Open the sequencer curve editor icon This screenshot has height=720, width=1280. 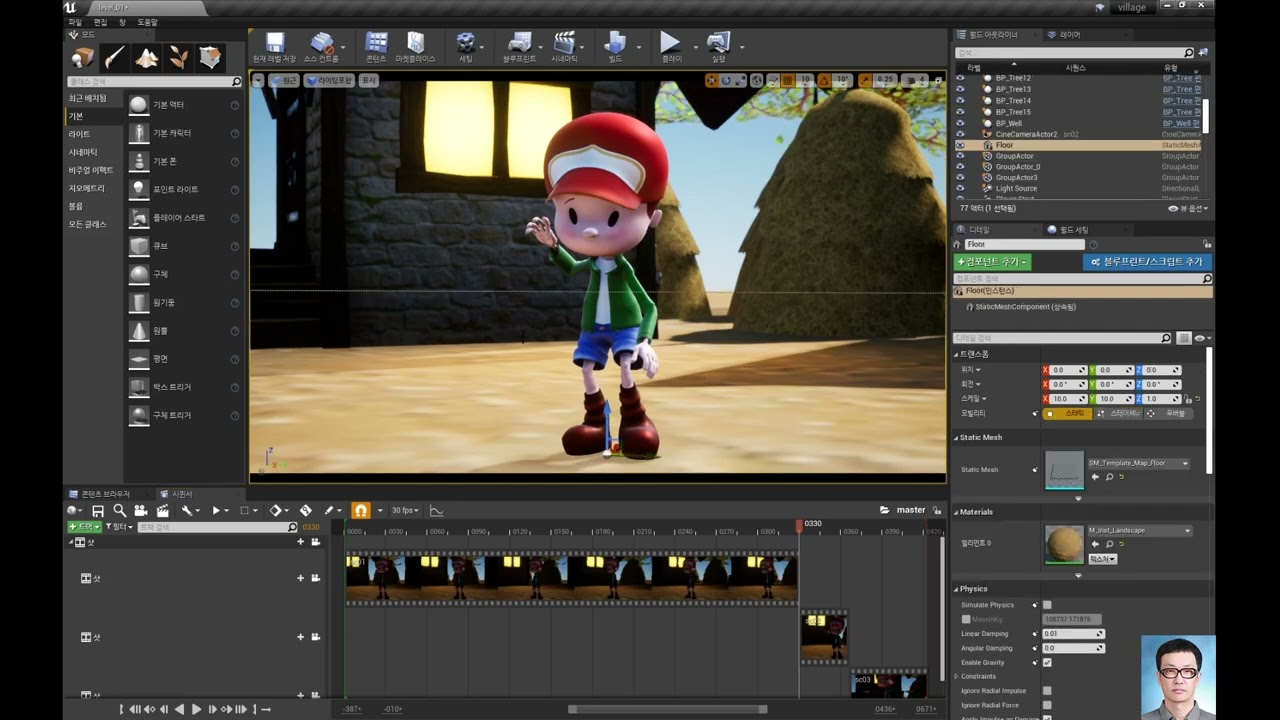[436, 511]
